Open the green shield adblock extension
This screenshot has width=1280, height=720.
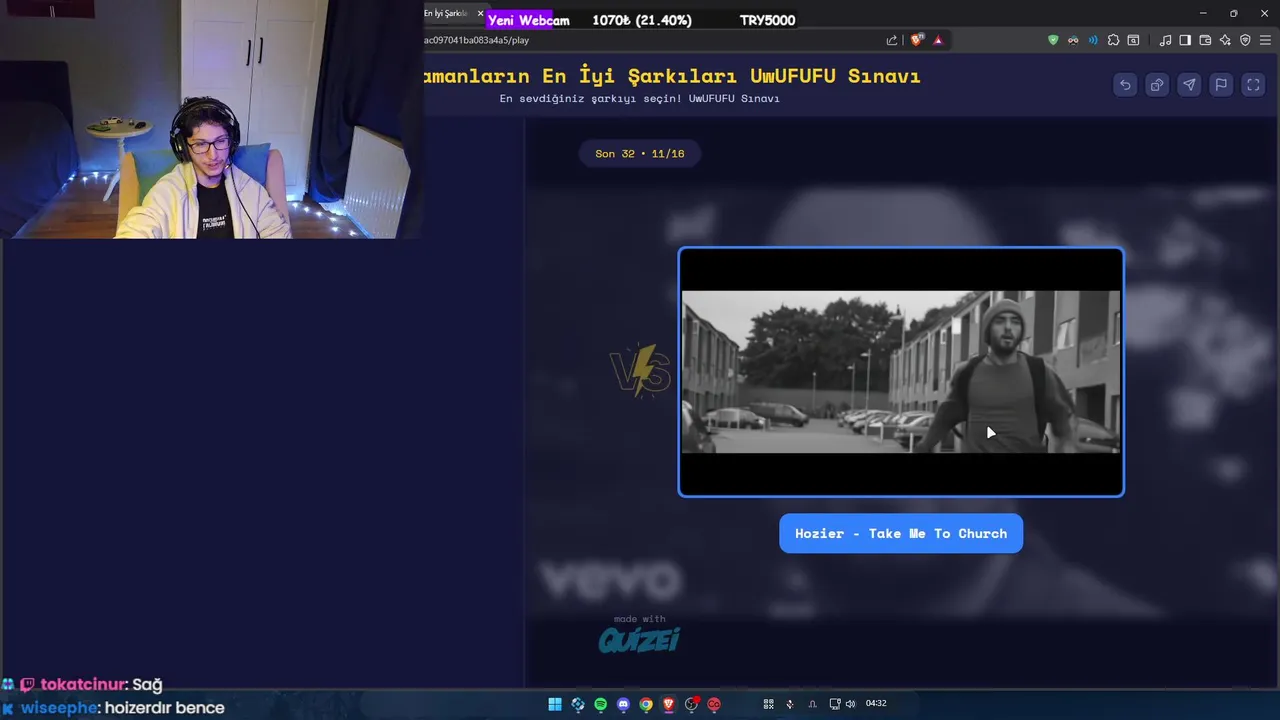[1053, 40]
